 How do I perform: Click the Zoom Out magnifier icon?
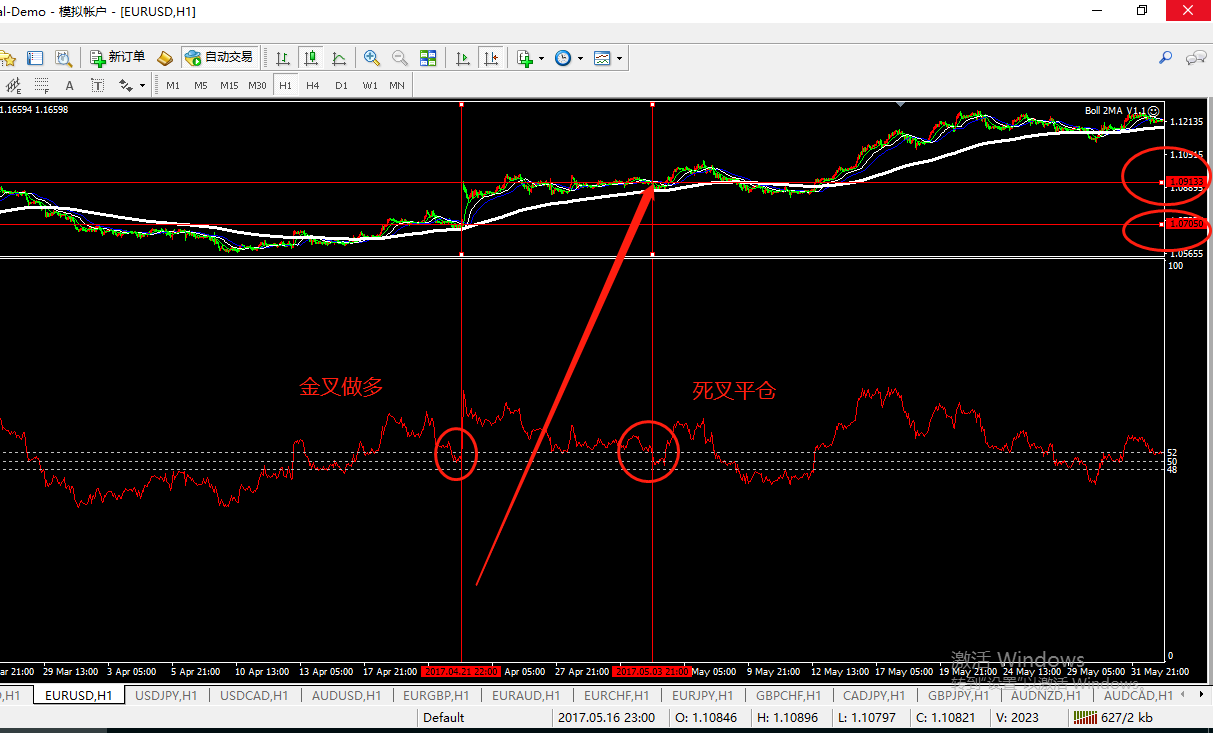(x=400, y=58)
